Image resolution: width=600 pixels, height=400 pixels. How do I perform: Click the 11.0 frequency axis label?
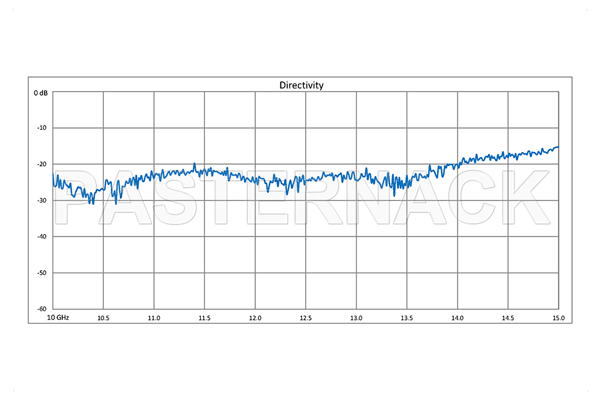tap(154, 318)
